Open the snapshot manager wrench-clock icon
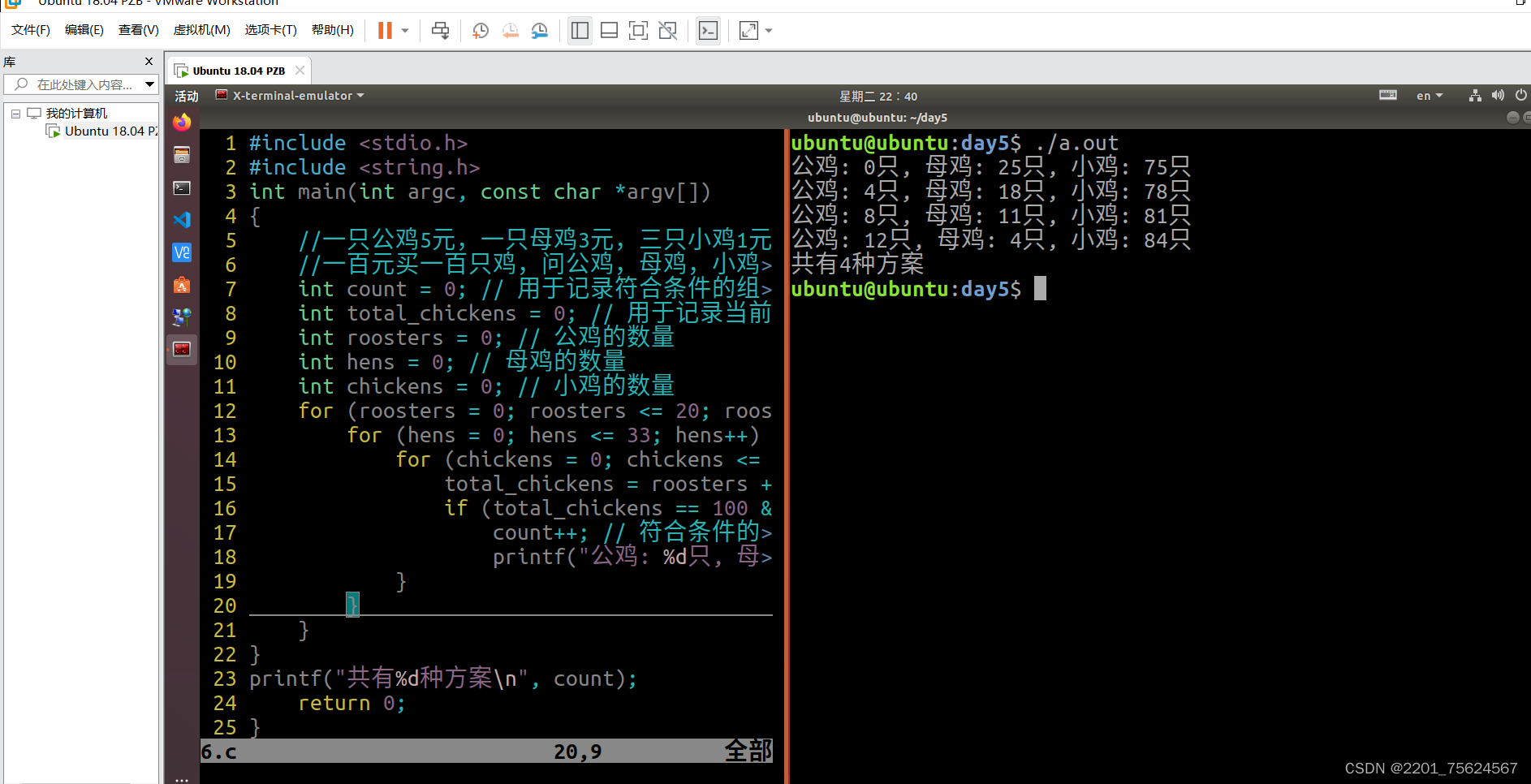 tap(539, 31)
